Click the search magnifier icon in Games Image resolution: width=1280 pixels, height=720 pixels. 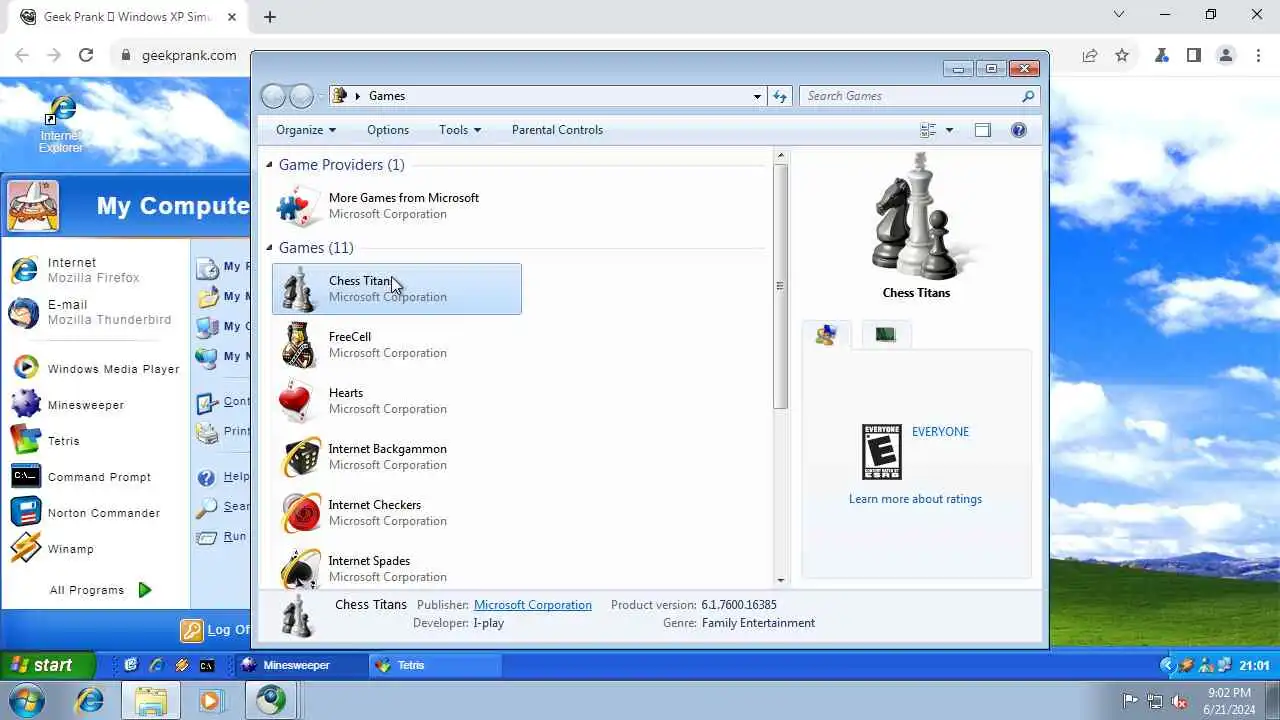(1027, 96)
